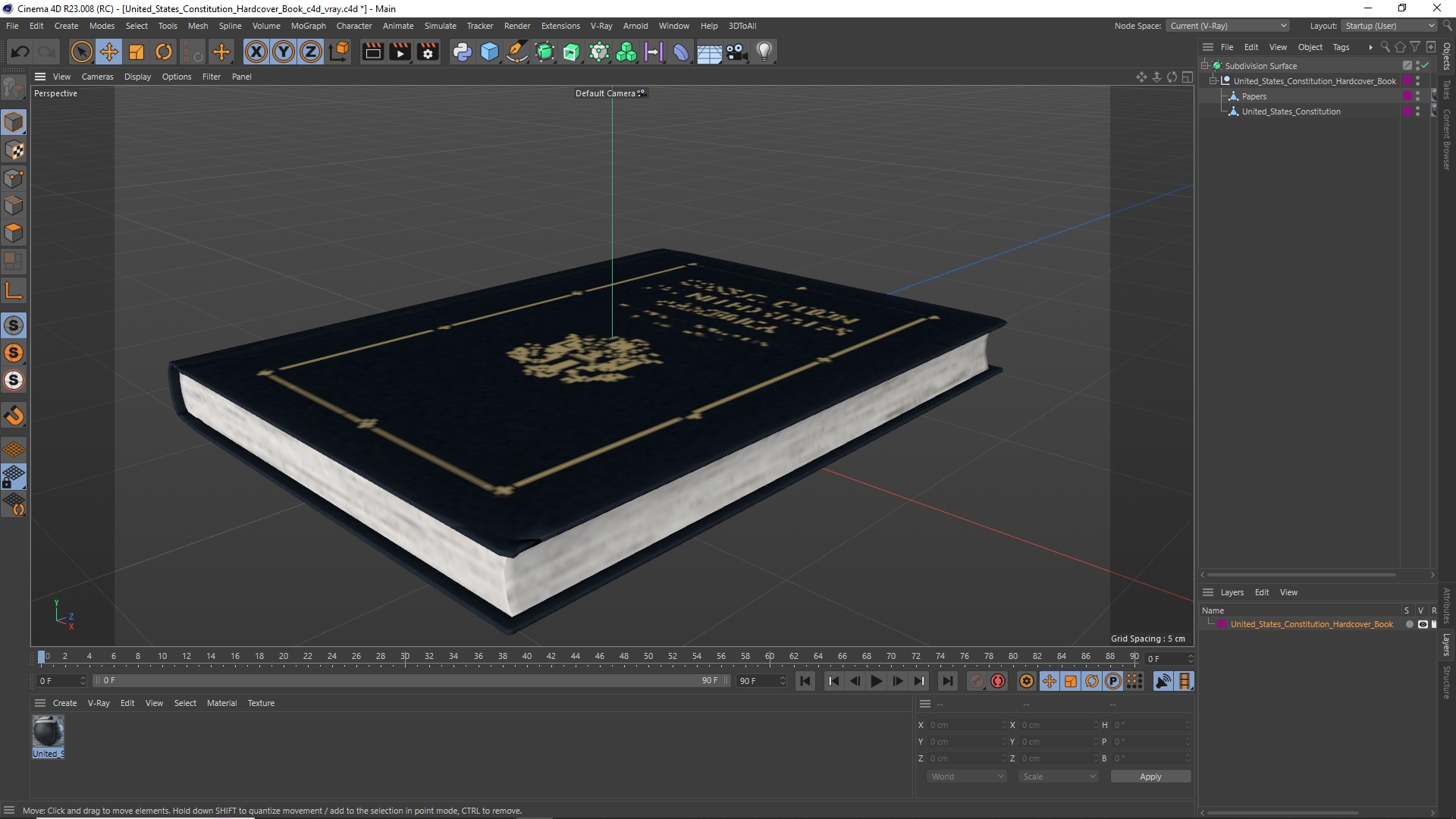
Task: Add a Camera object
Action: (736, 52)
